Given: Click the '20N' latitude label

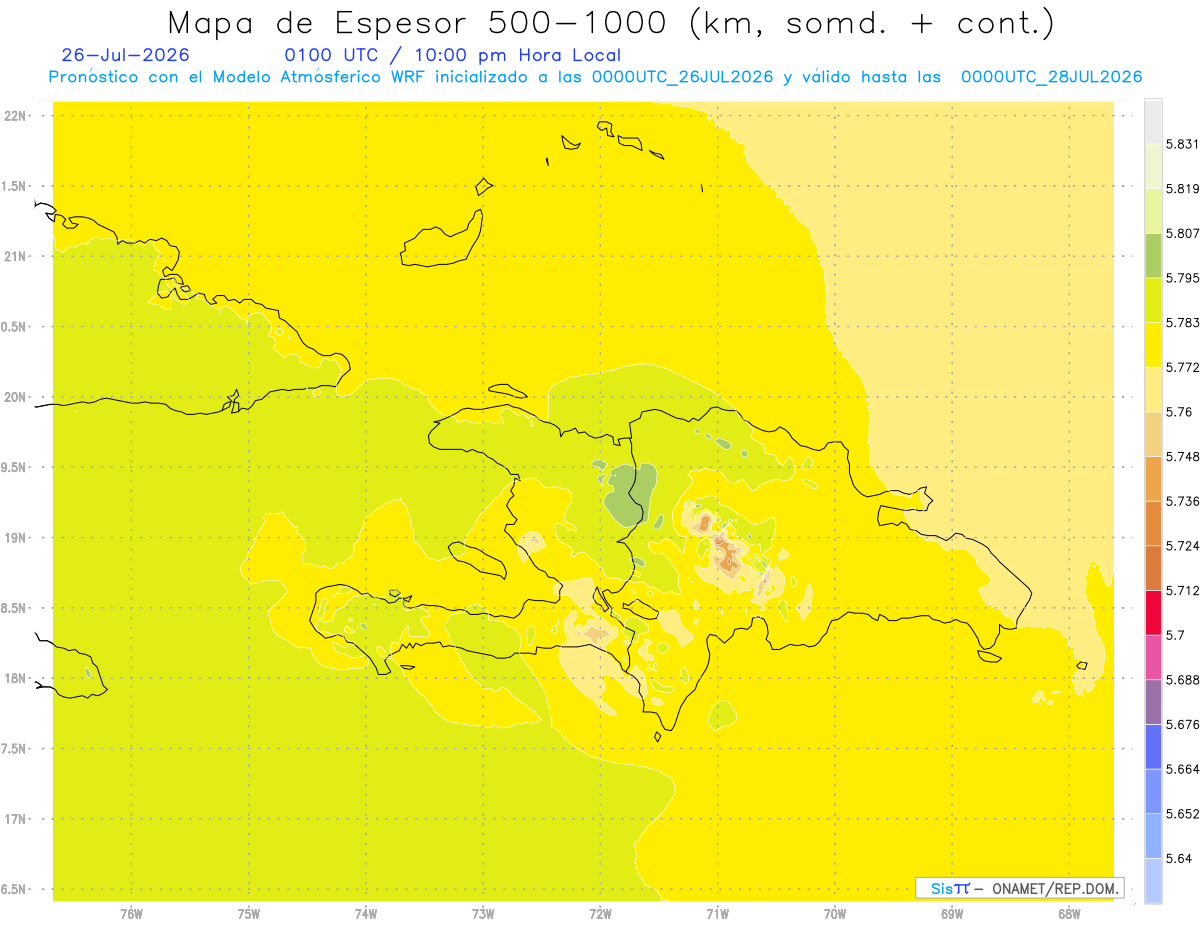Looking at the screenshot, I should (16, 397).
